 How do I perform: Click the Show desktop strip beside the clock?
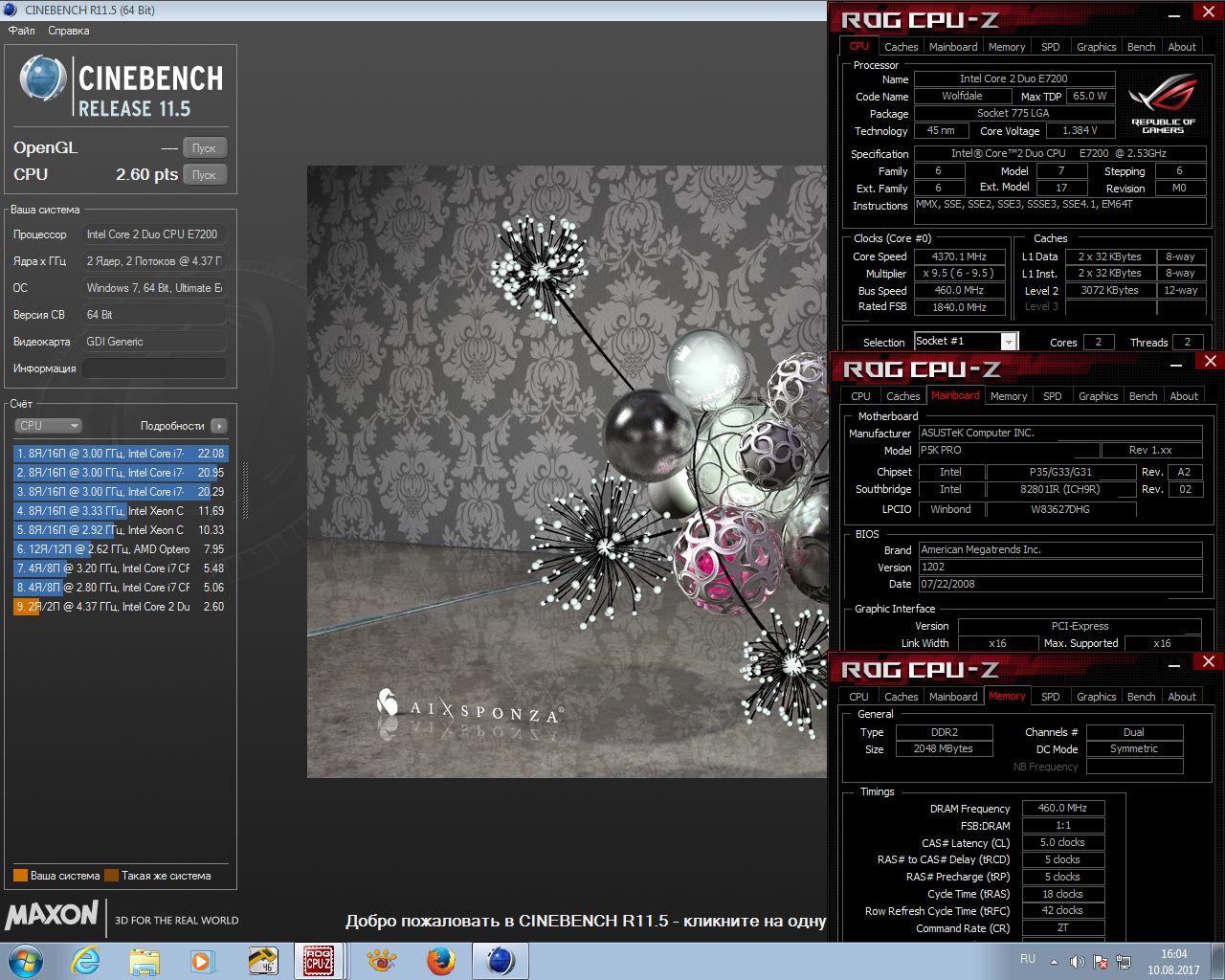(x=1217, y=961)
